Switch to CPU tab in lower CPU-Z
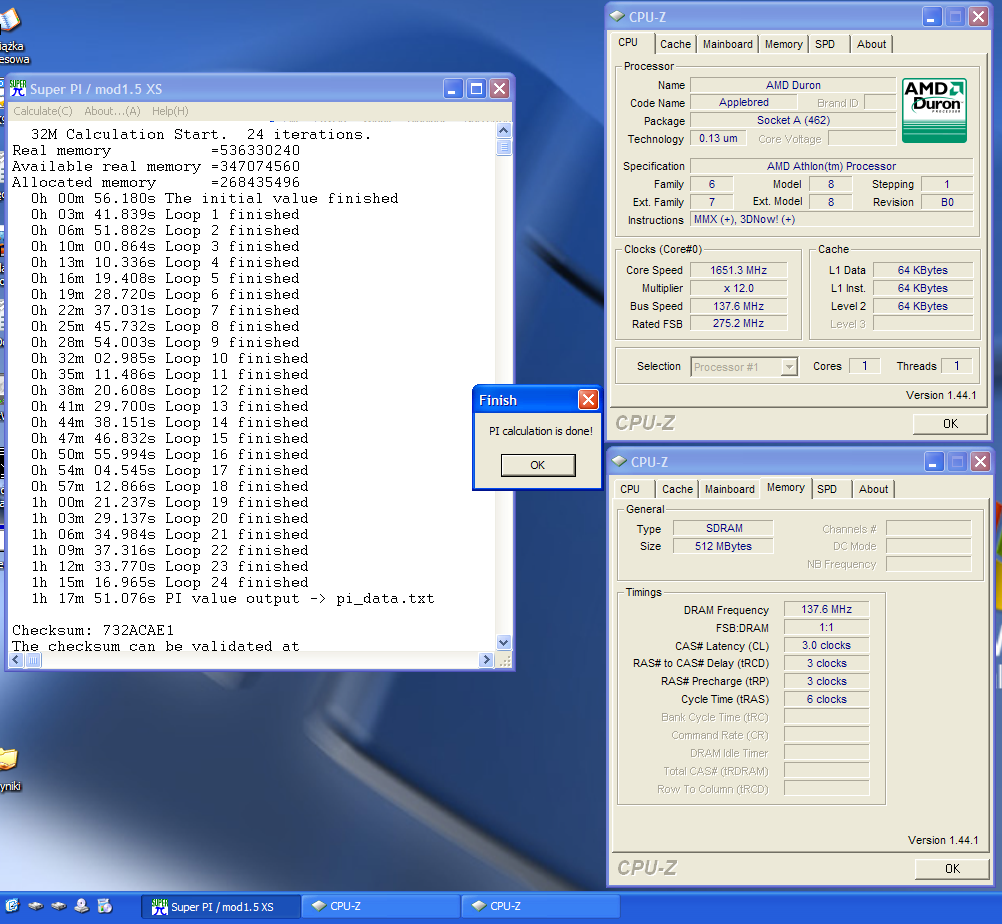The height and width of the screenshot is (924, 1002). [x=630, y=489]
